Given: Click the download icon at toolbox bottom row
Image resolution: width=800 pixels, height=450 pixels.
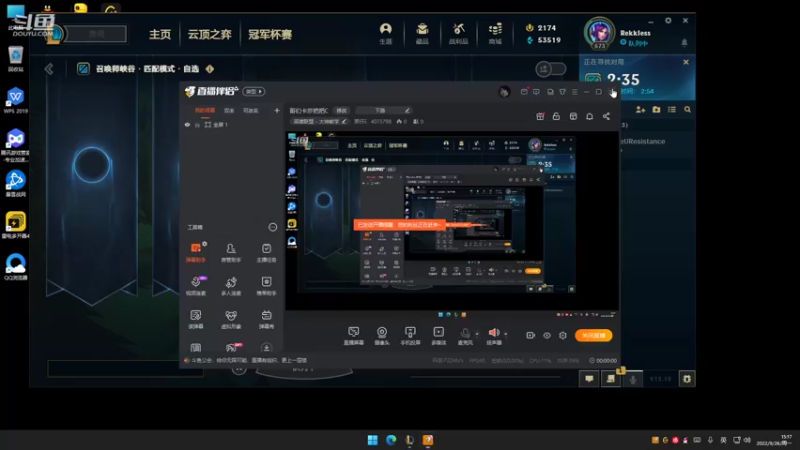Looking at the screenshot, I should [x=266, y=348].
